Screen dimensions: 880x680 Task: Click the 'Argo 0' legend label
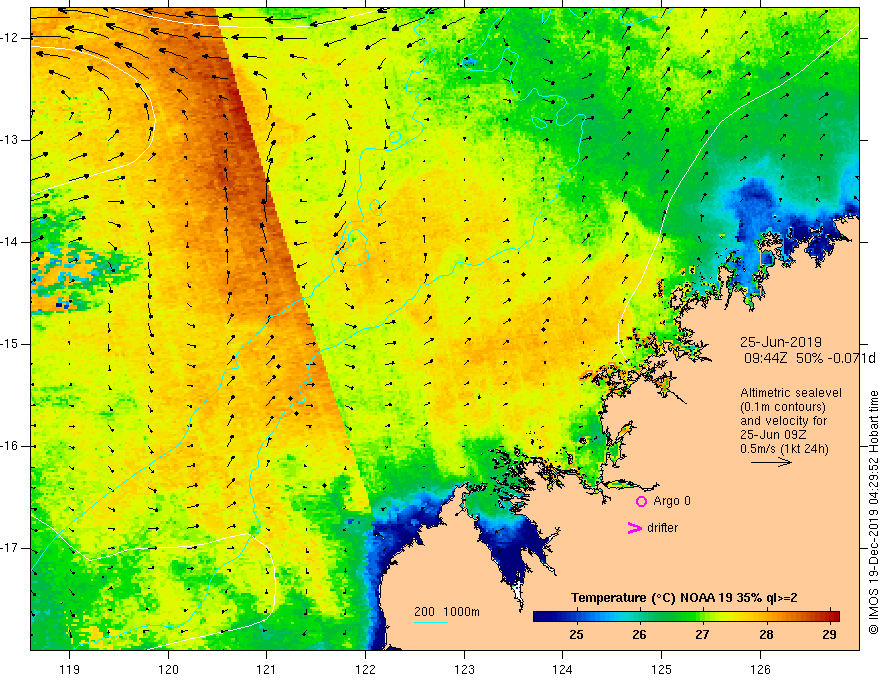[672, 501]
